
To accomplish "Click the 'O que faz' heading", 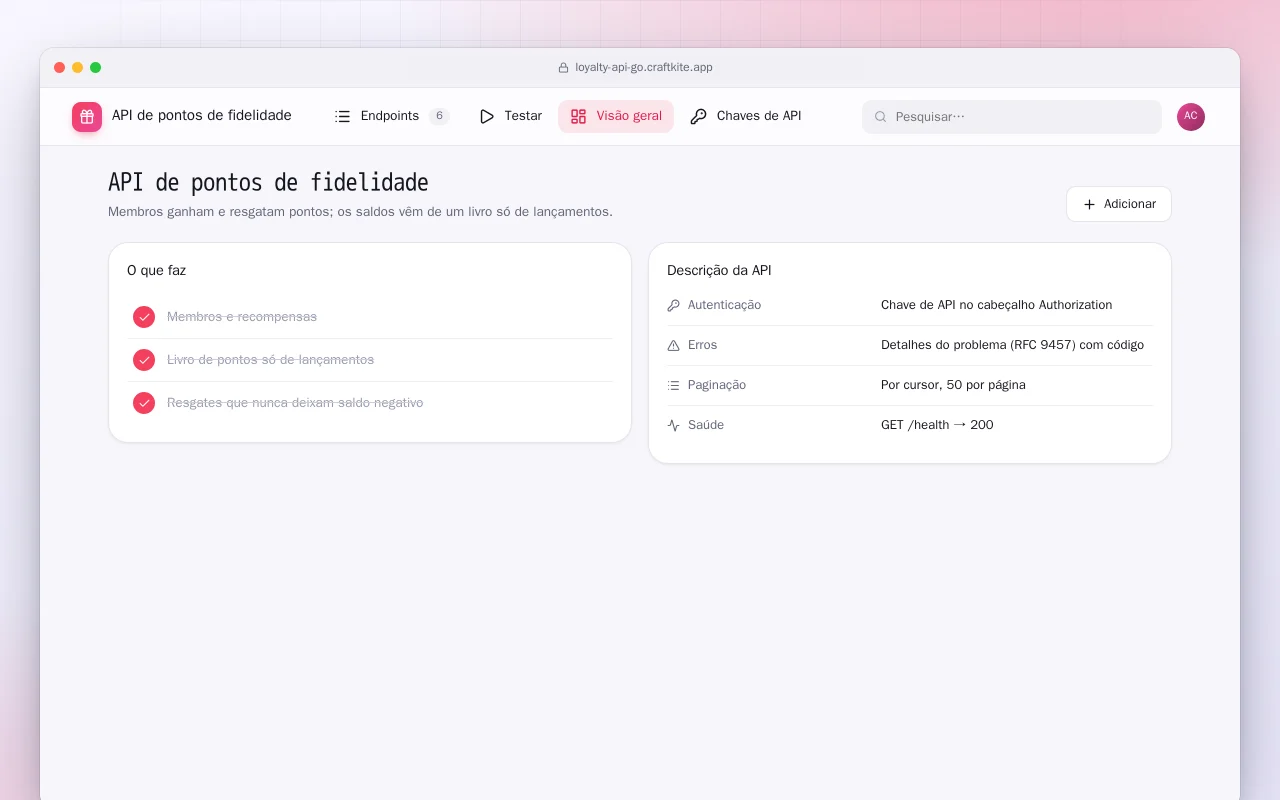I will click(x=156, y=271).
